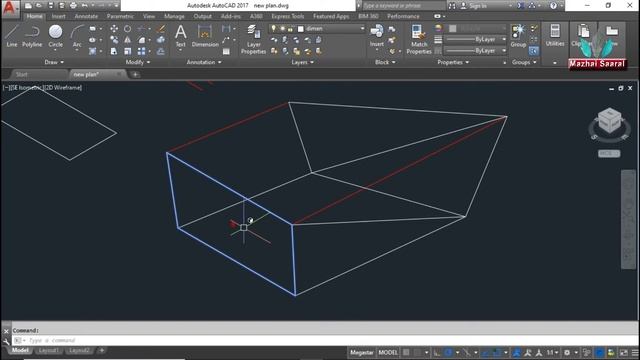640x360 pixels.
Task: Activate the Move tool in Modify
Action: pos(114,29)
